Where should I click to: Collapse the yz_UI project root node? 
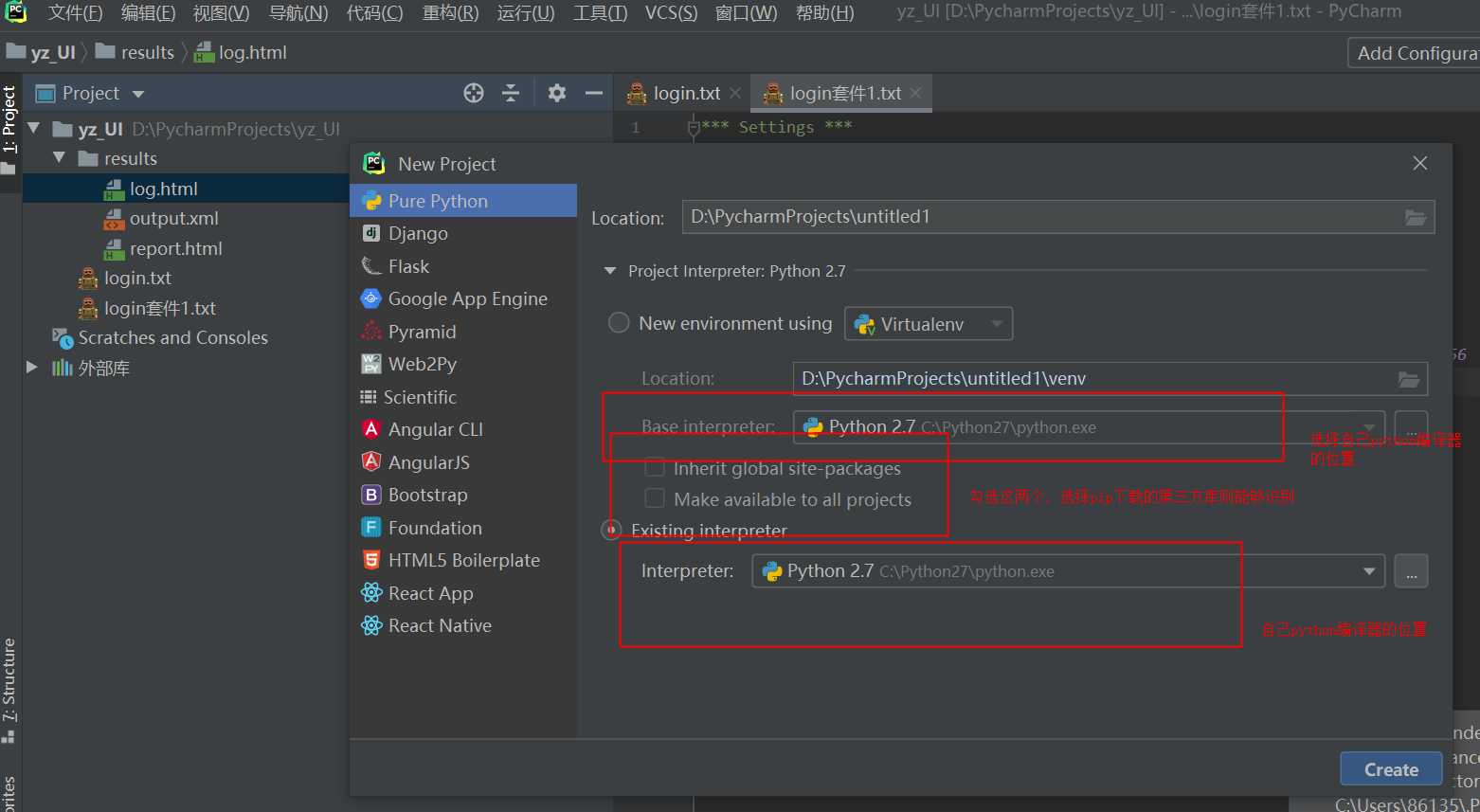[x=35, y=128]
